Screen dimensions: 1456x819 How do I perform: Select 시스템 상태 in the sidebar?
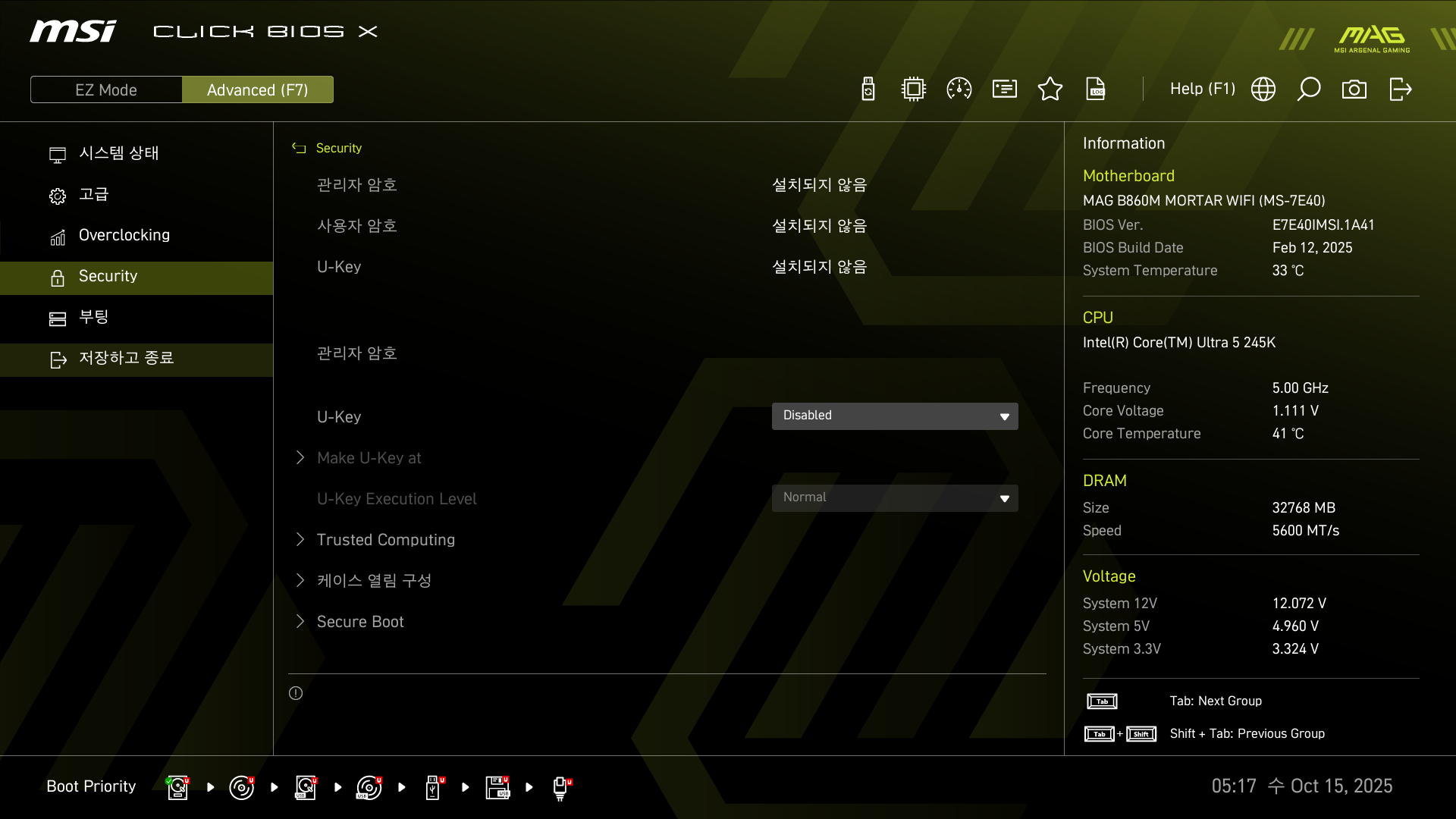pyautogui.click(x=119, y=153)
